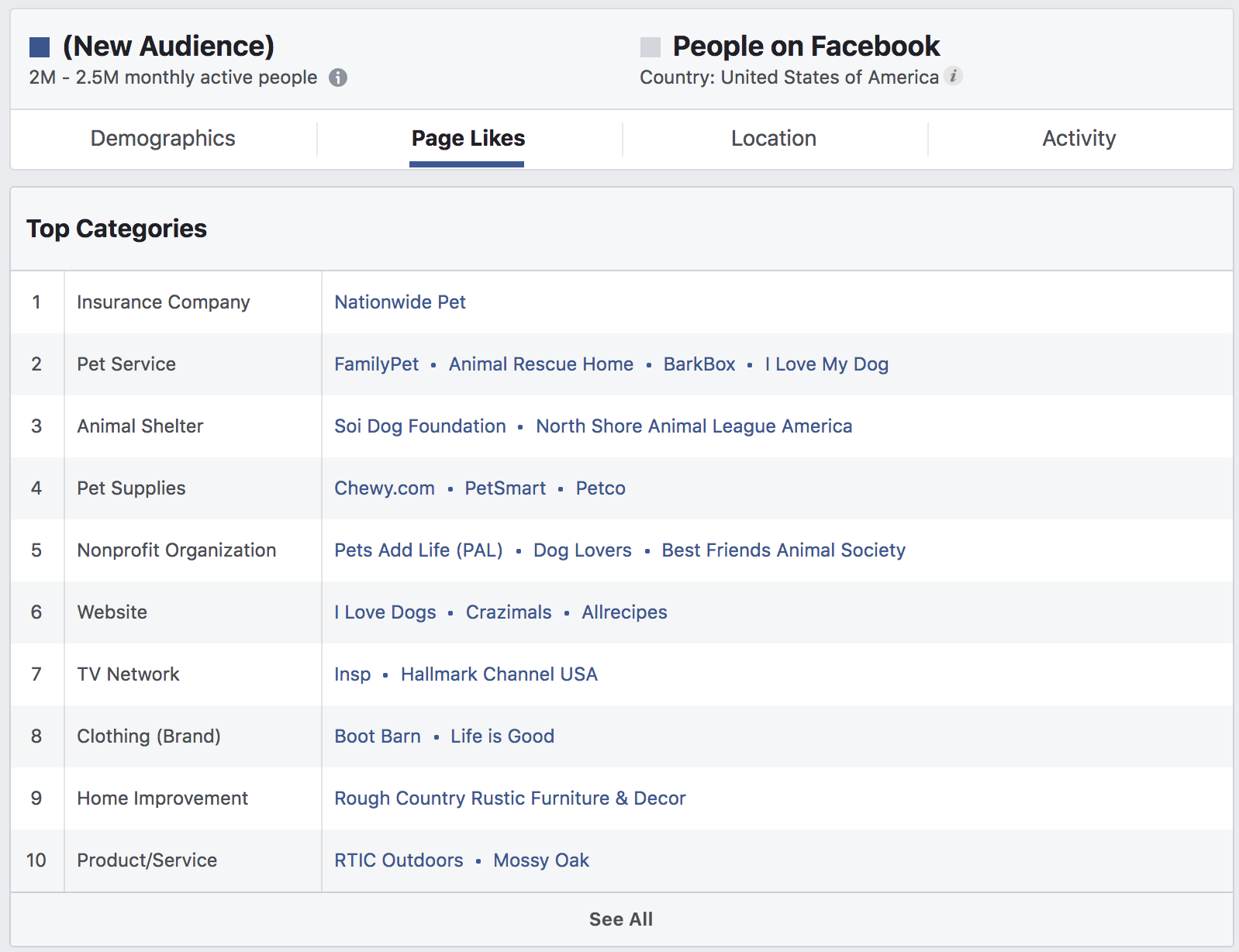The width and height of the screenshot is (1239, 952).
Task: Click the Animal Rescue Home link
Action: tap(541, 364)
